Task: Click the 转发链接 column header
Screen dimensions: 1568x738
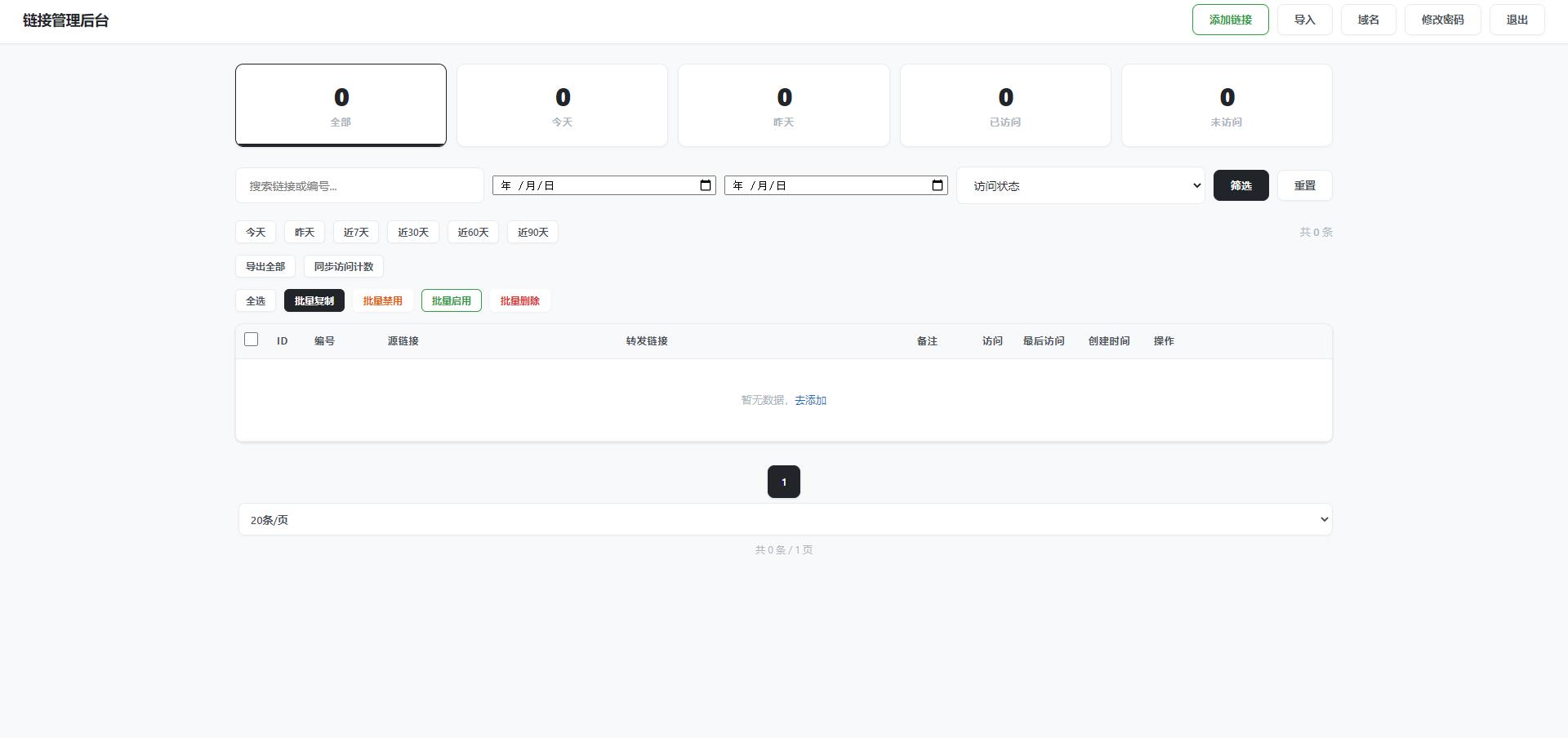Action: 647,341
